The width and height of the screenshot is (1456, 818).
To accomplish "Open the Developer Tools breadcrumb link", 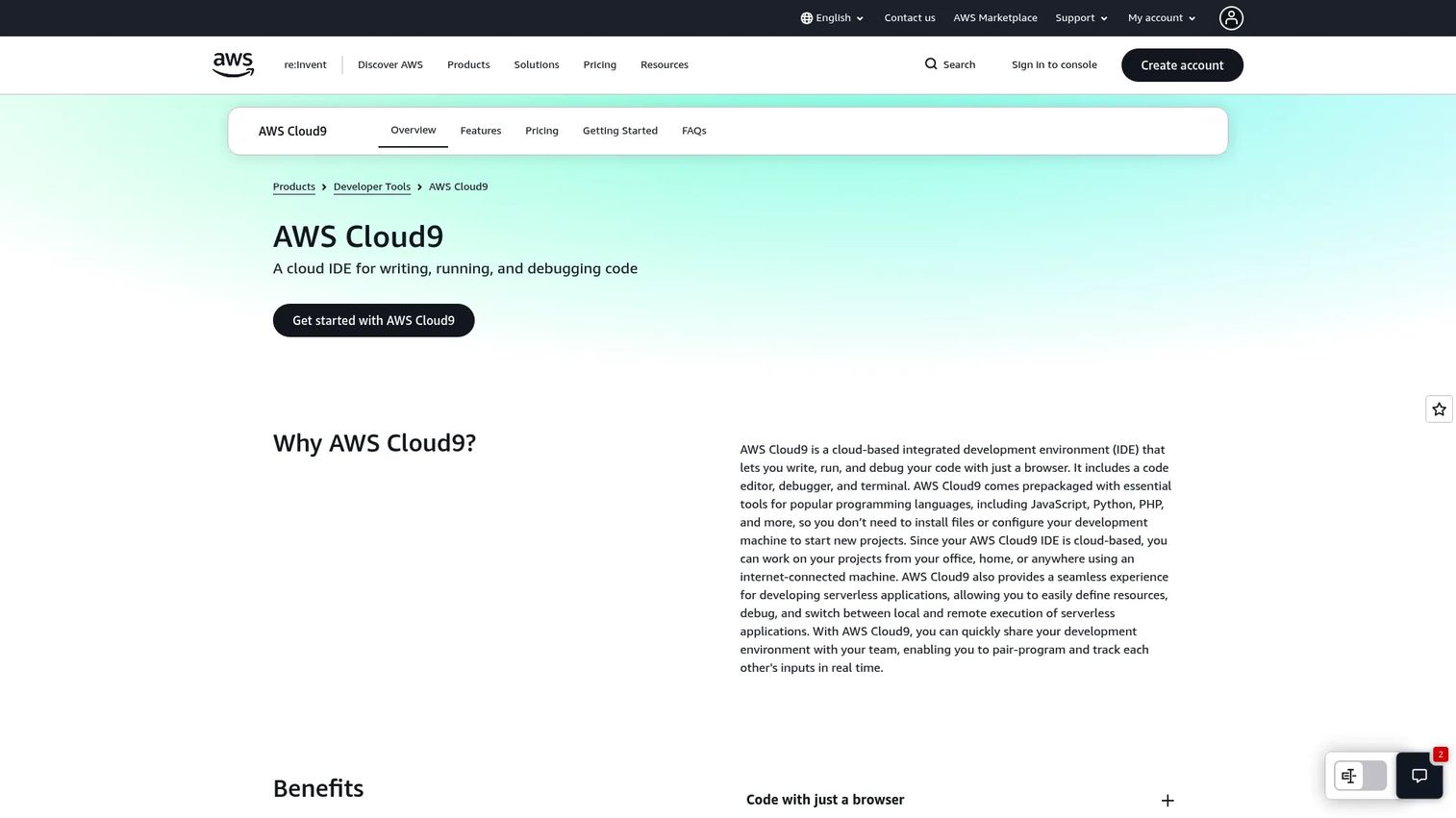I will point(372,186).
